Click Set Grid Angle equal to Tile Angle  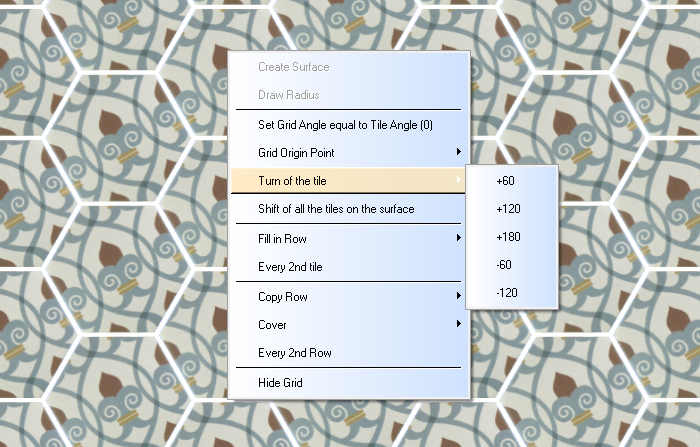(345, 125)
